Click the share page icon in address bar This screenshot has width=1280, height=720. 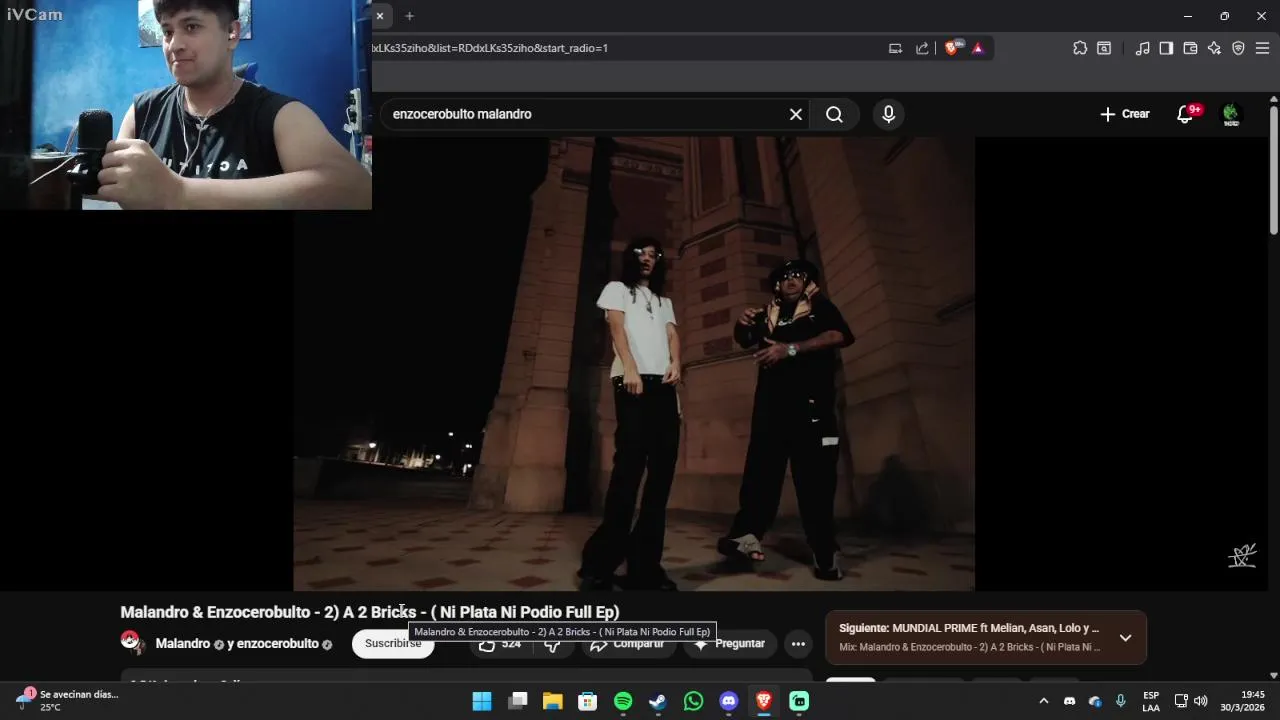[x=922, y=48]
